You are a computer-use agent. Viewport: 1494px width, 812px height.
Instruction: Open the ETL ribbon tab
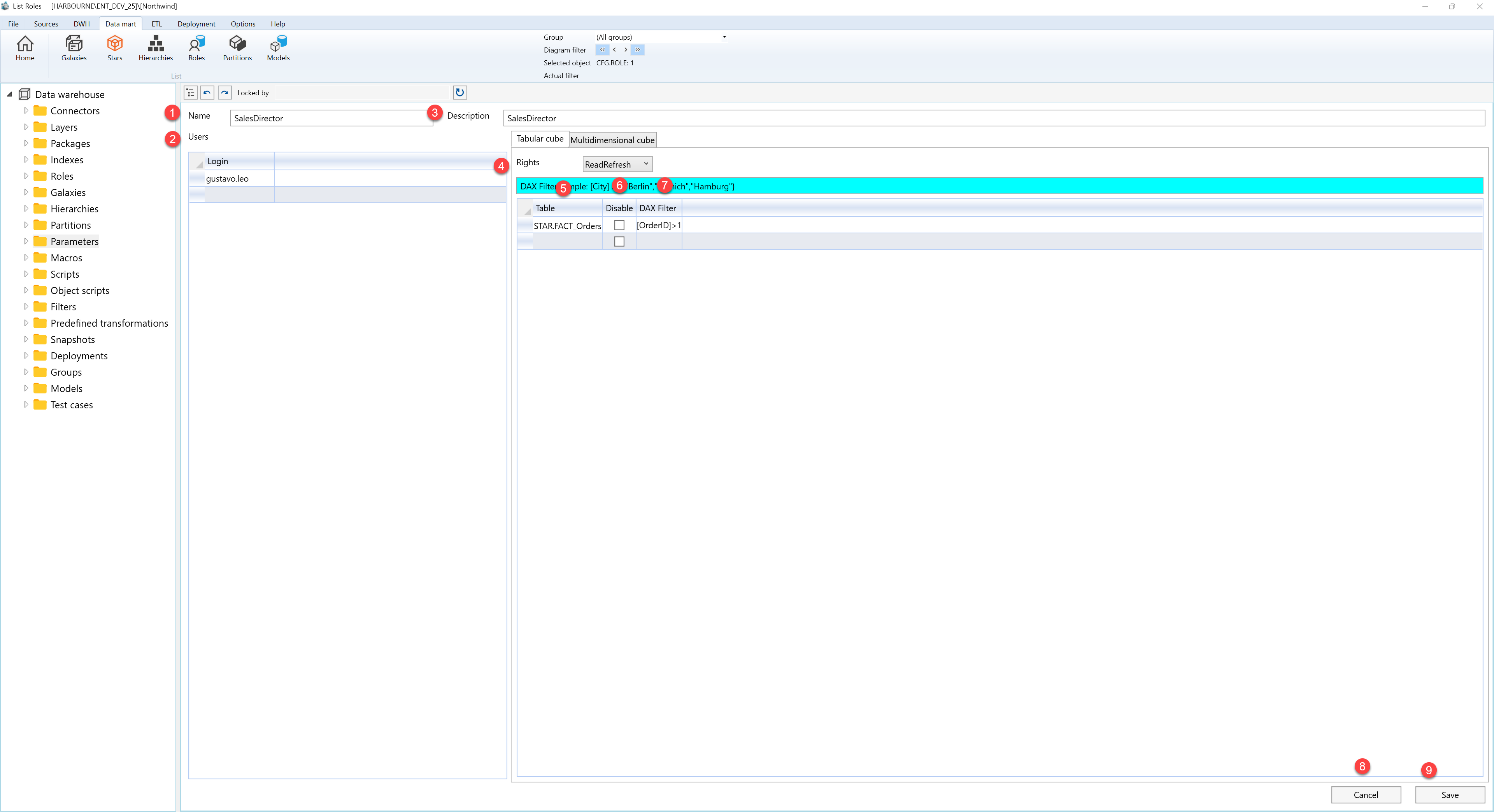click(x=156, y=24)
